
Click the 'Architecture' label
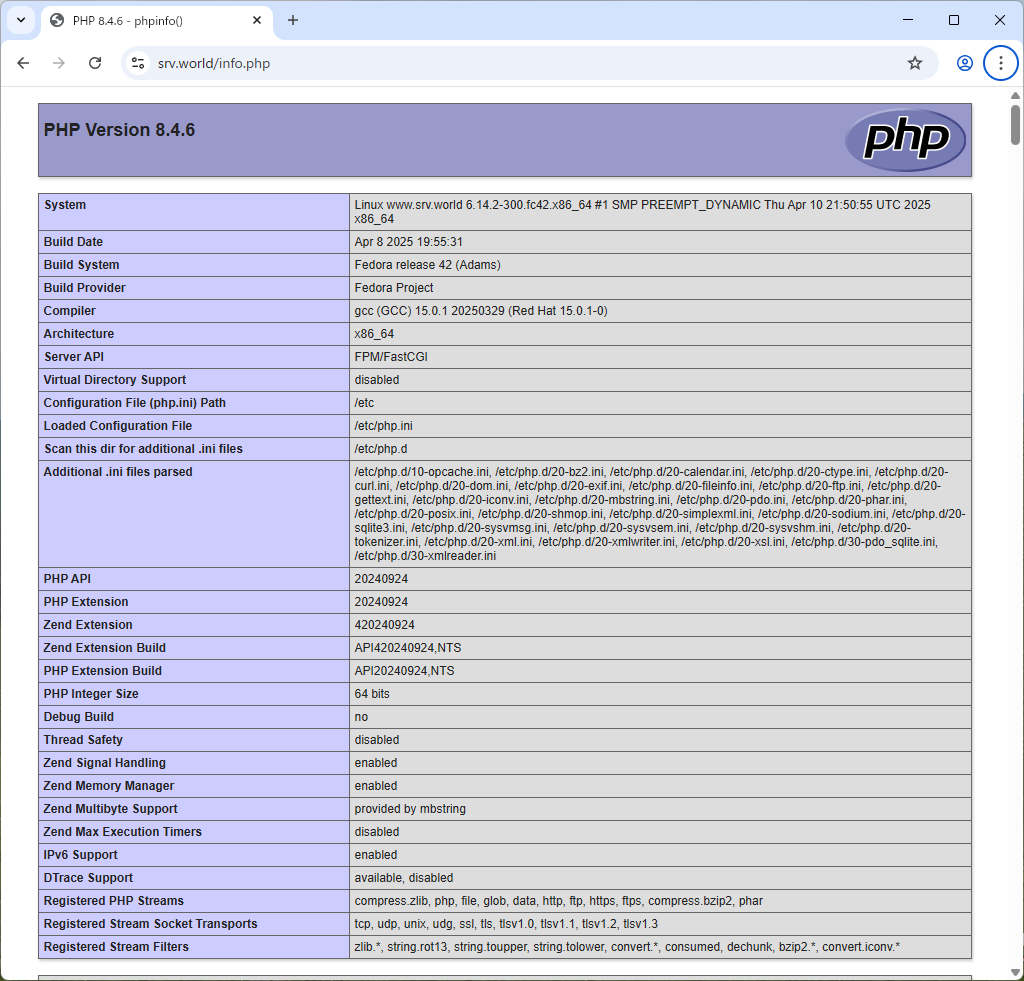tap(79, 334)
